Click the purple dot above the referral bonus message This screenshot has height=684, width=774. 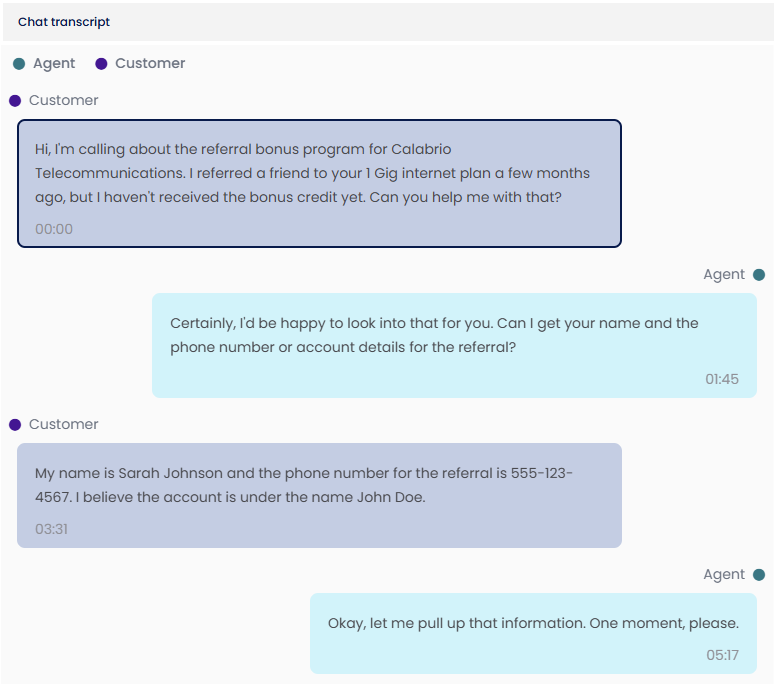point(15,101)
